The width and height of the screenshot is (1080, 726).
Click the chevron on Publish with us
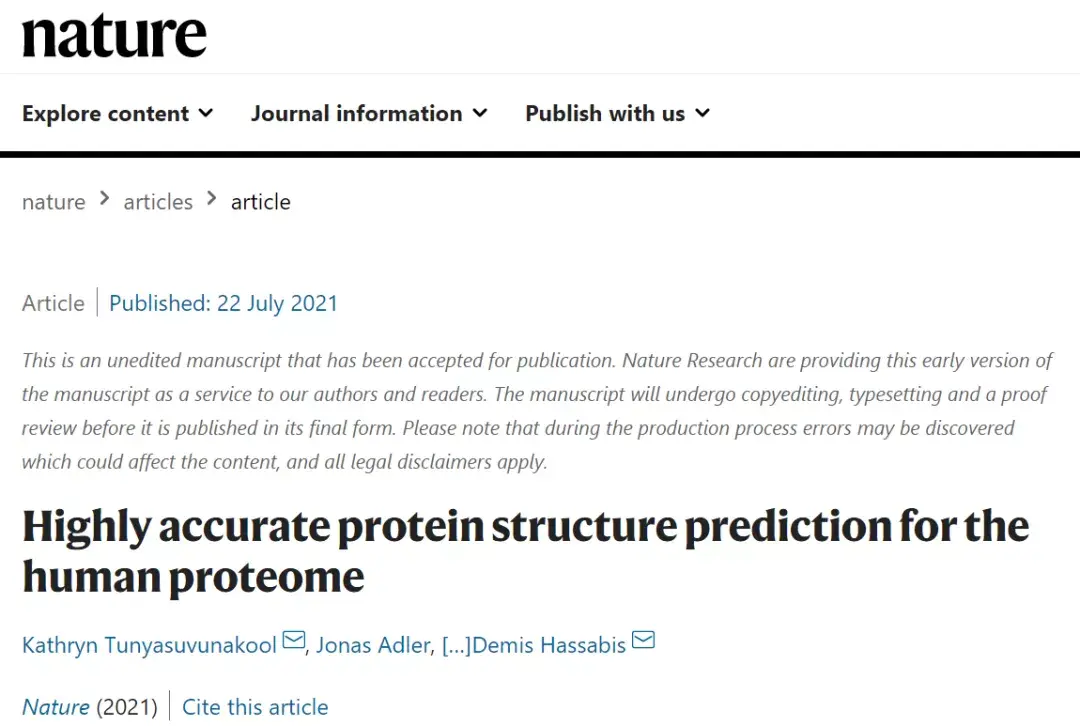click(x=701, y=113)
